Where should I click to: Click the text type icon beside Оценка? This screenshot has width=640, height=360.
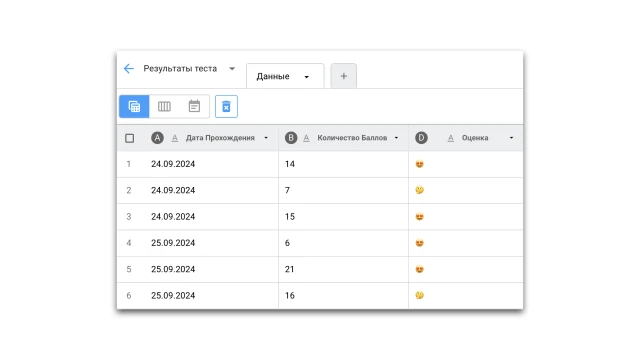[x=451, y=138]
